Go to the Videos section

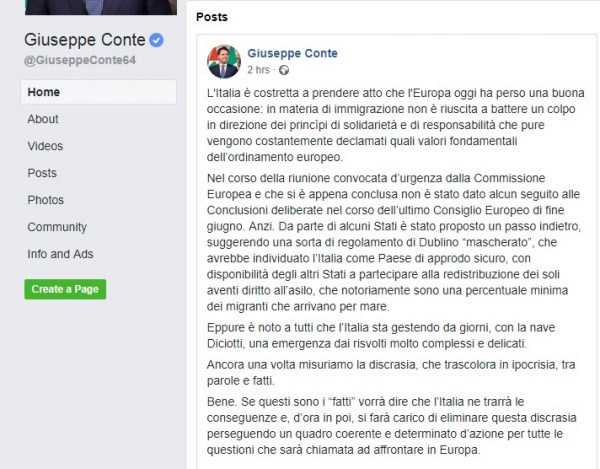(x=45, y=146)
